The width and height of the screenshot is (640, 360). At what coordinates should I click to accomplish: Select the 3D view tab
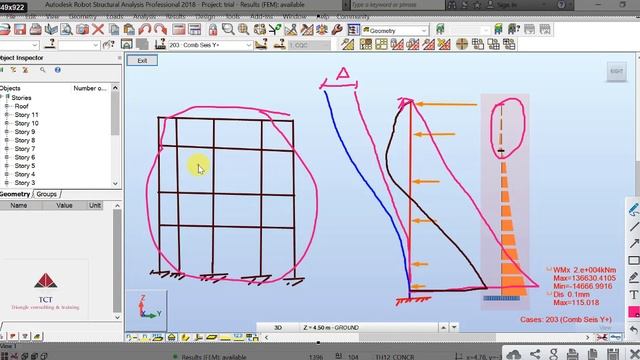coord(278,327)
